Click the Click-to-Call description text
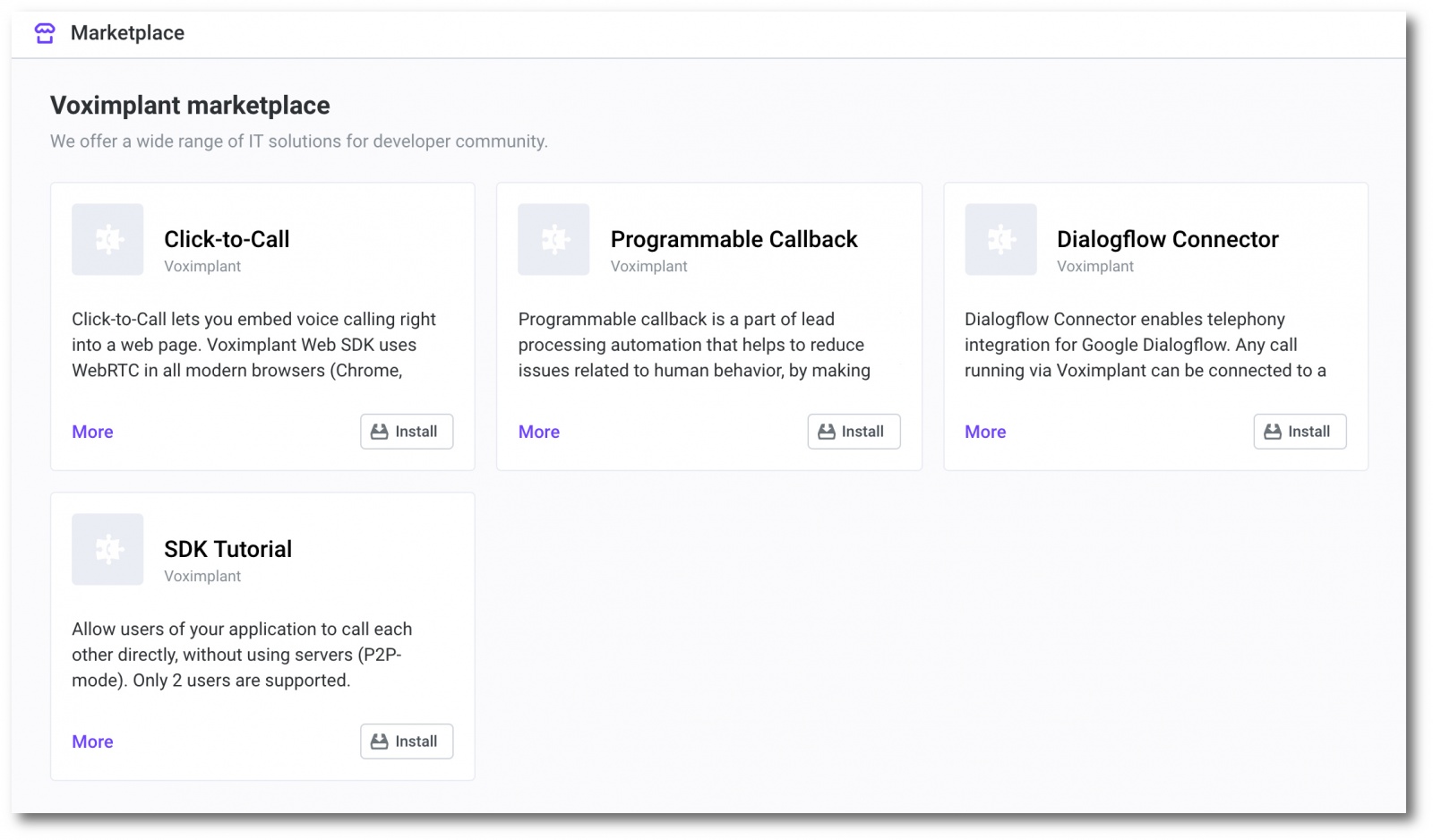 coord(253,345)
